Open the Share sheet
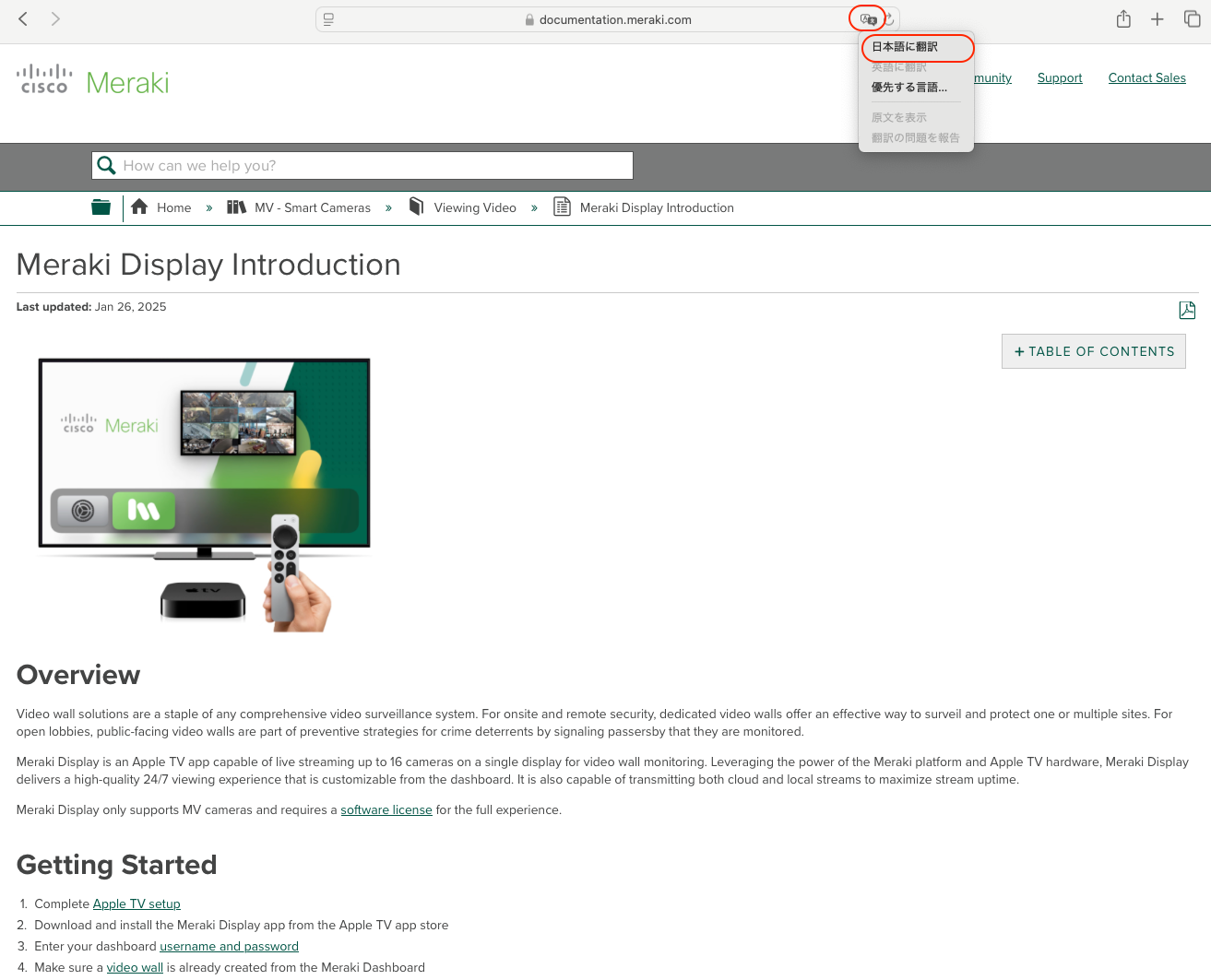The image size is (1211, 980). click(x=1123, y=18)
